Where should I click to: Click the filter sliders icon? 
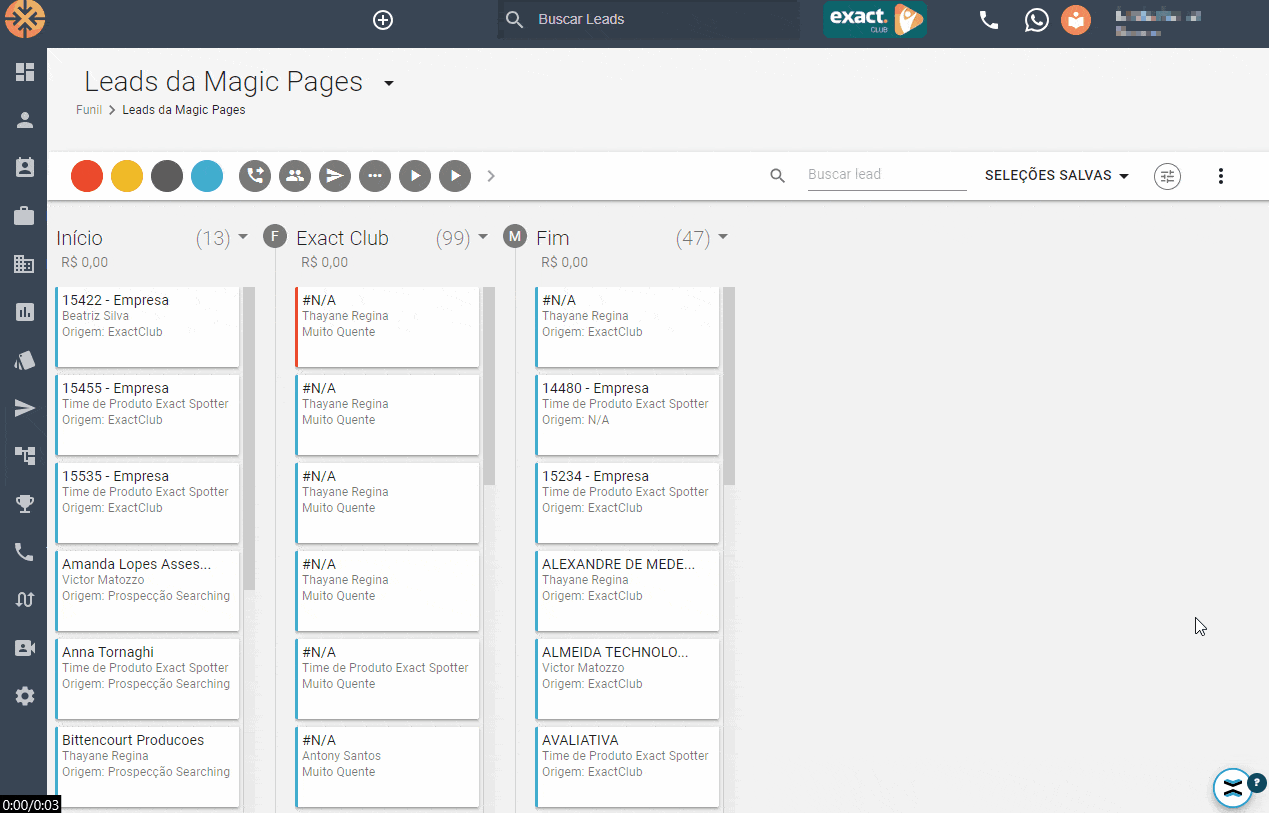(x=1167, y=176)
